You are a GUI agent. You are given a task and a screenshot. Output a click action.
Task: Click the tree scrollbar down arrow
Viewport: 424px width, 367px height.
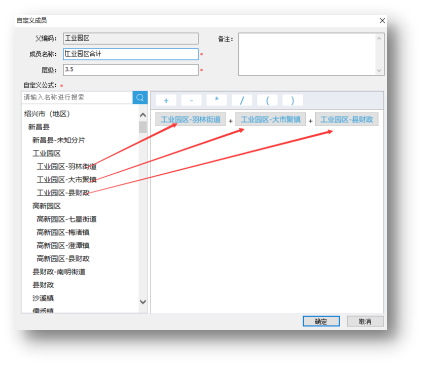[143, 302]
